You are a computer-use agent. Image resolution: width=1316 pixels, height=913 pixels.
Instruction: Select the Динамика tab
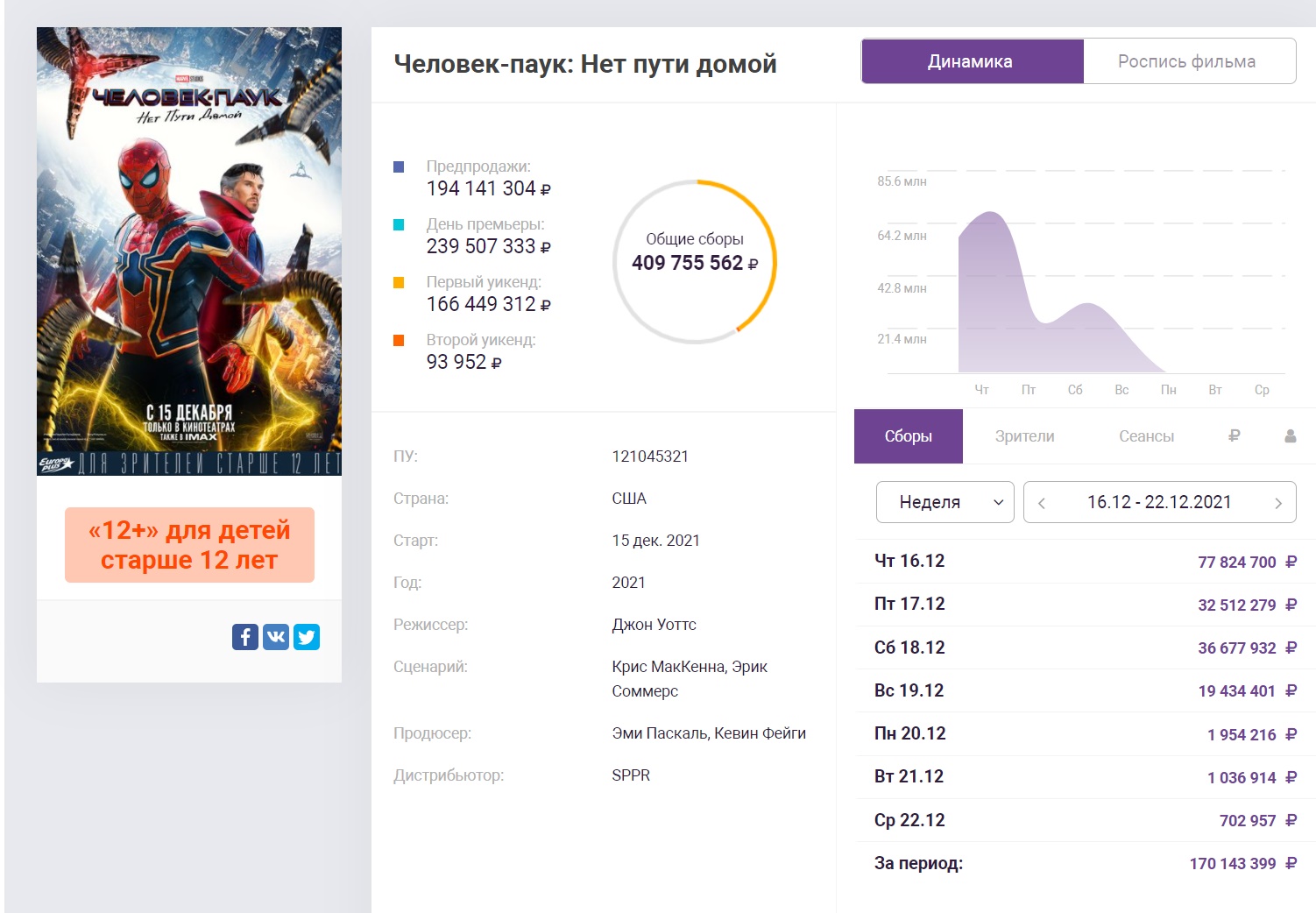(x=972, y=61)
